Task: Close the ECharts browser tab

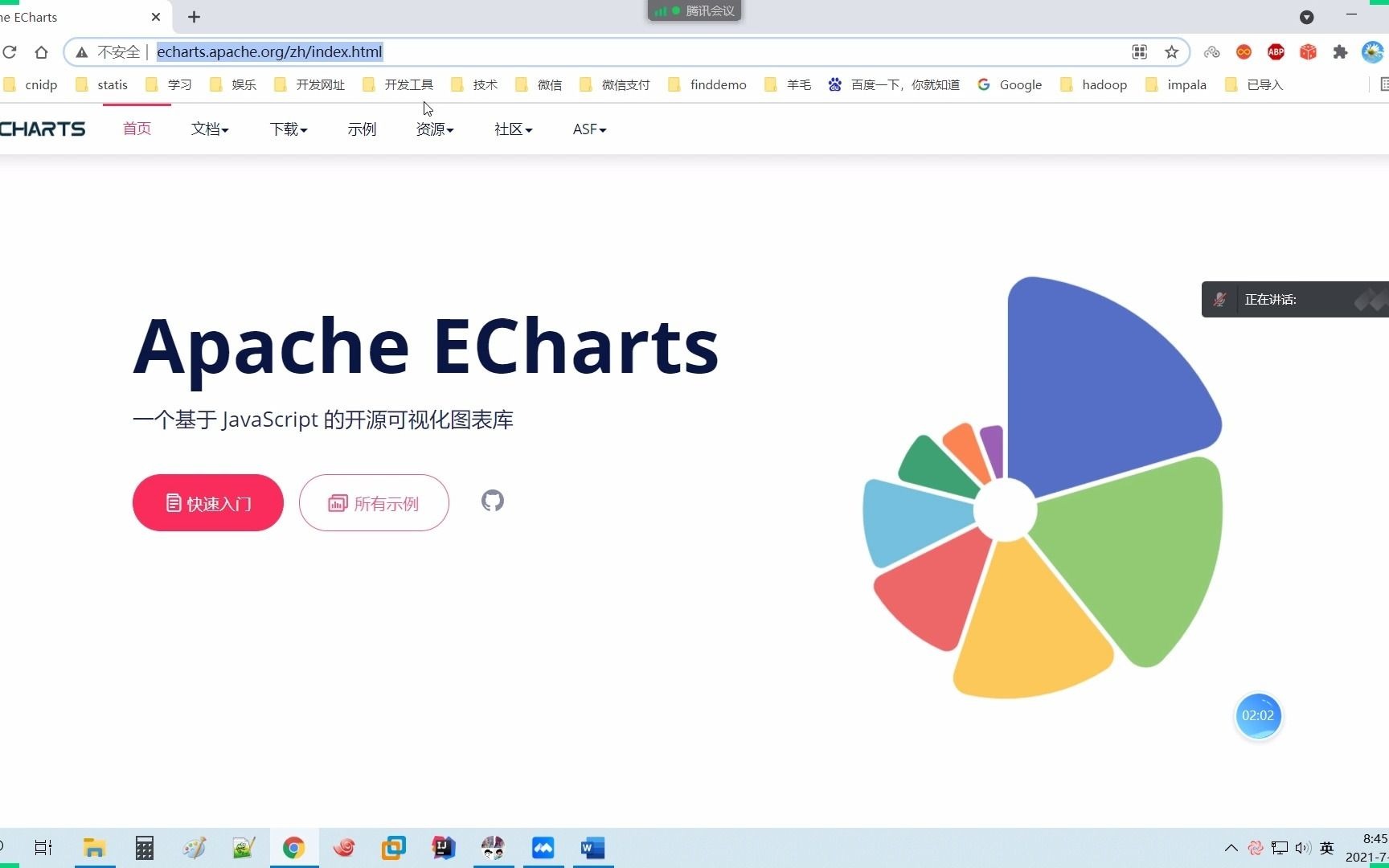Action: click(156, 17)
